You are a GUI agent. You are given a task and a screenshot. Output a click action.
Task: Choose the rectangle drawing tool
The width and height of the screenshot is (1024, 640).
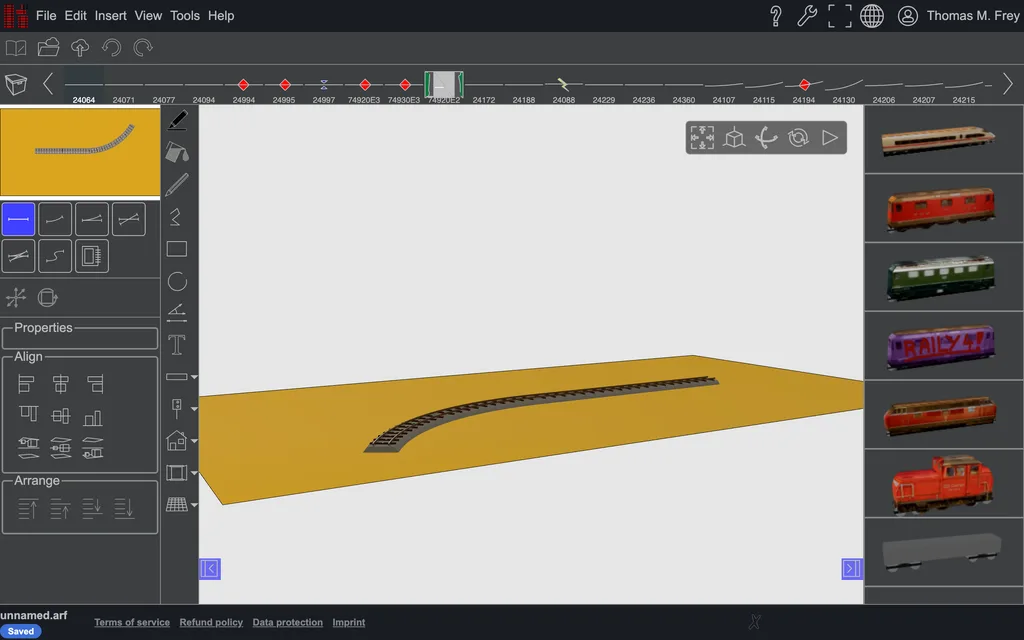[x=177, y=249]
